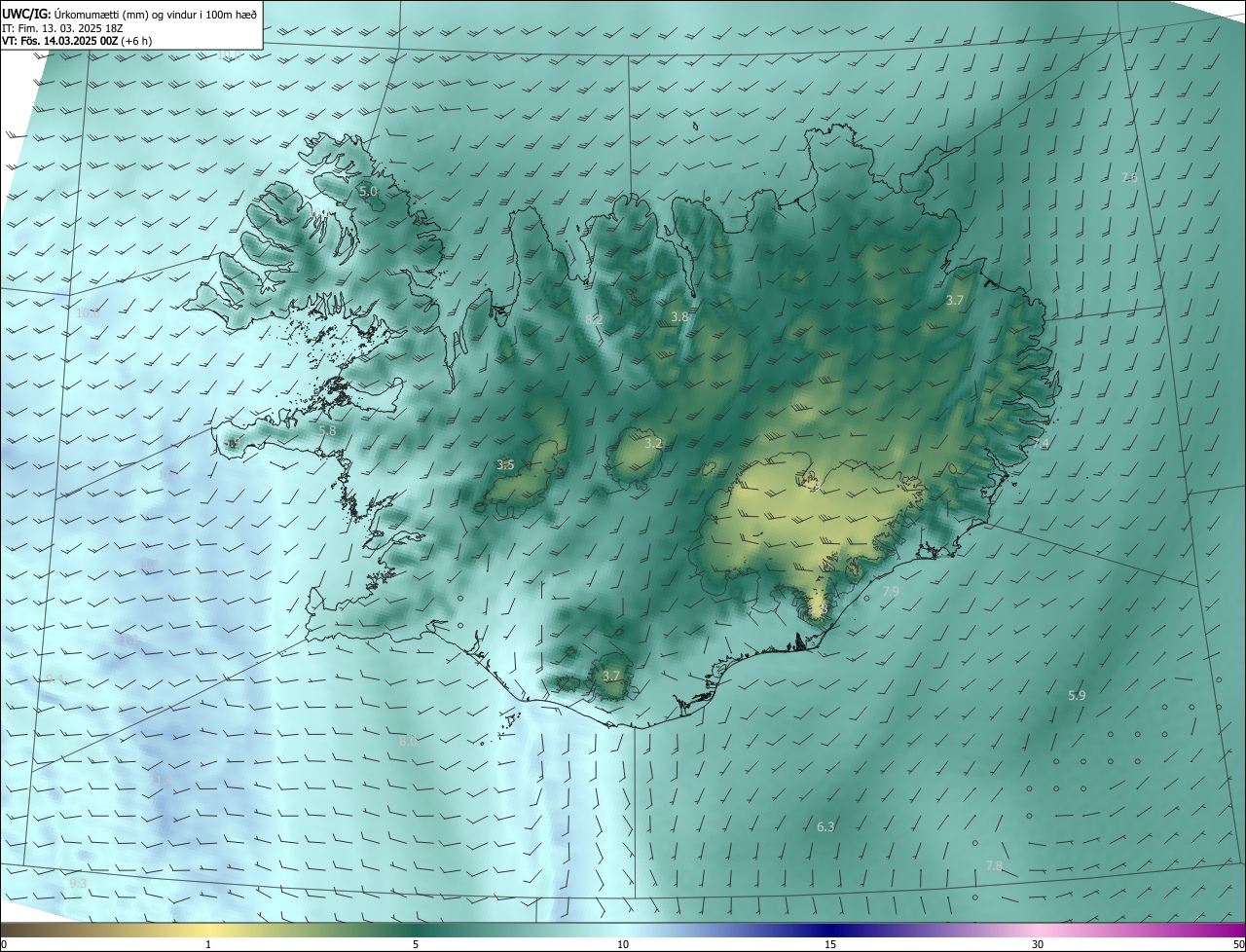This screenshot has height=952, width=1246.
Task: Select the 5.8 value label
Action: coord(327,430)
